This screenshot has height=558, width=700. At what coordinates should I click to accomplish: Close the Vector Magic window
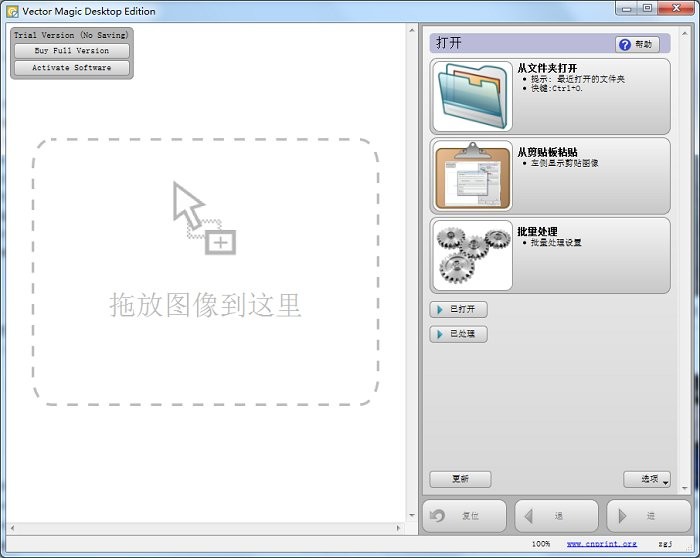click(676, 8)
